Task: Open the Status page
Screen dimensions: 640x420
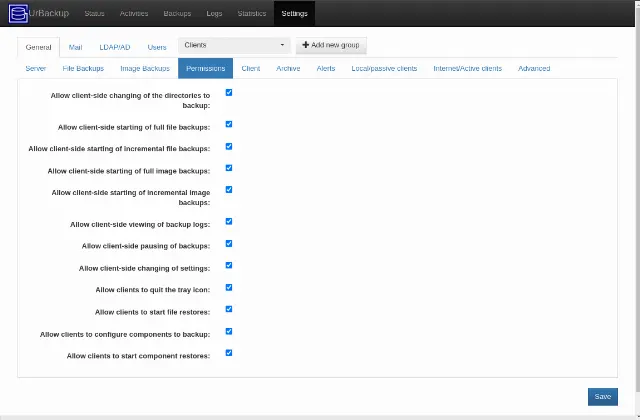Action: click(94, 13)
